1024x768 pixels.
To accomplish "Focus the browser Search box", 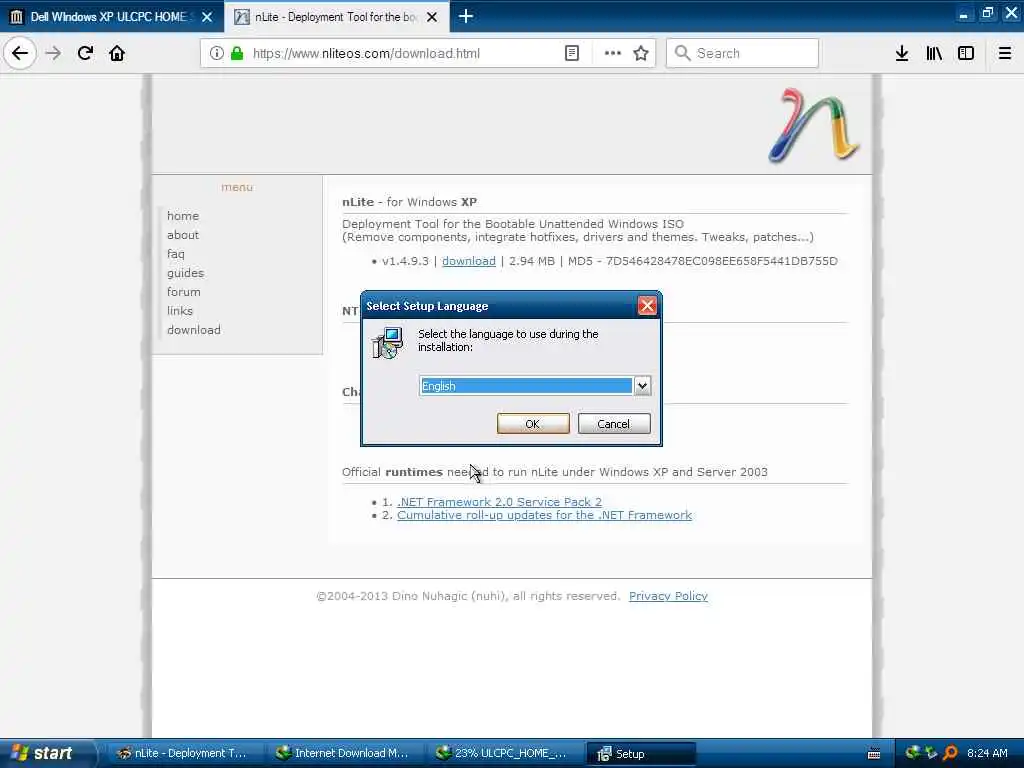I will point(742,53).
